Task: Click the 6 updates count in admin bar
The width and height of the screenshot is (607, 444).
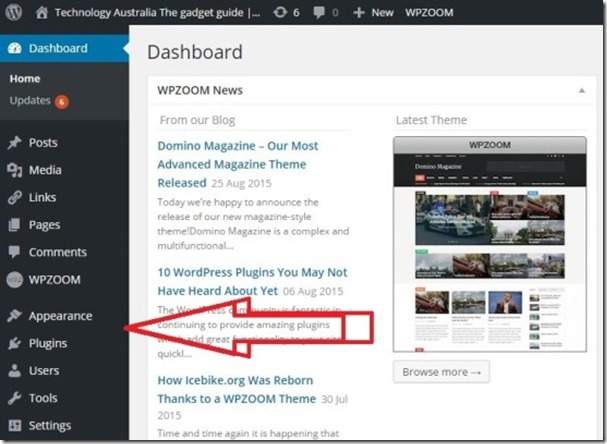Action: pyautogui.click(x=296, y=13)
